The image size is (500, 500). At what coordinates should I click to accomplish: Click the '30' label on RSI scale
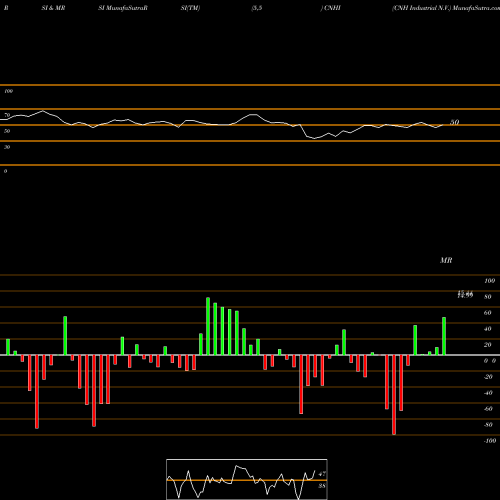(7, 147)
